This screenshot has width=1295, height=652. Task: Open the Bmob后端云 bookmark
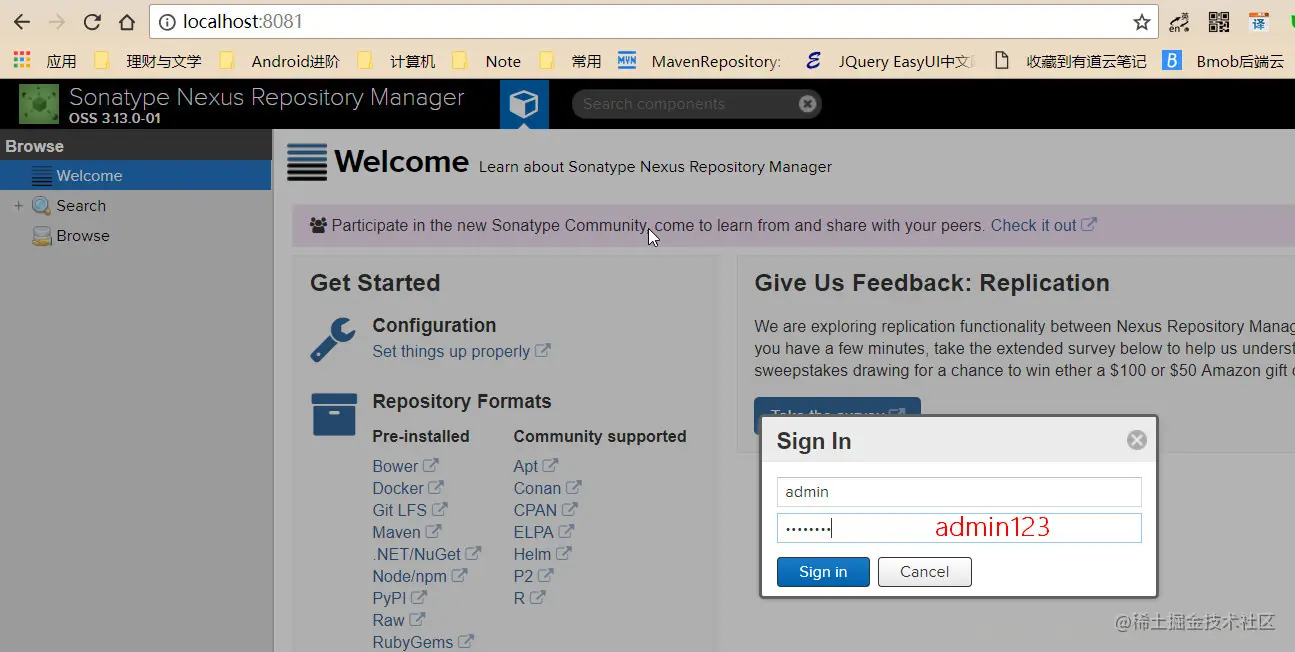[x=1224, y=61]
